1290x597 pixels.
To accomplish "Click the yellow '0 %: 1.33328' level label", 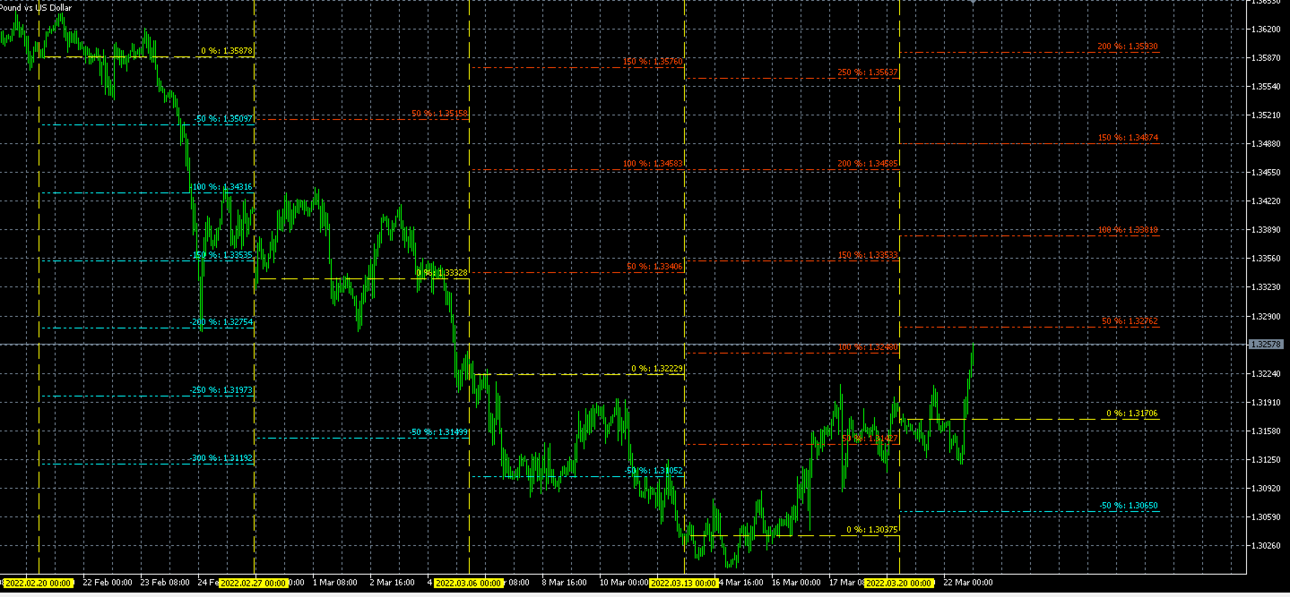I will (x=442, y=272).
